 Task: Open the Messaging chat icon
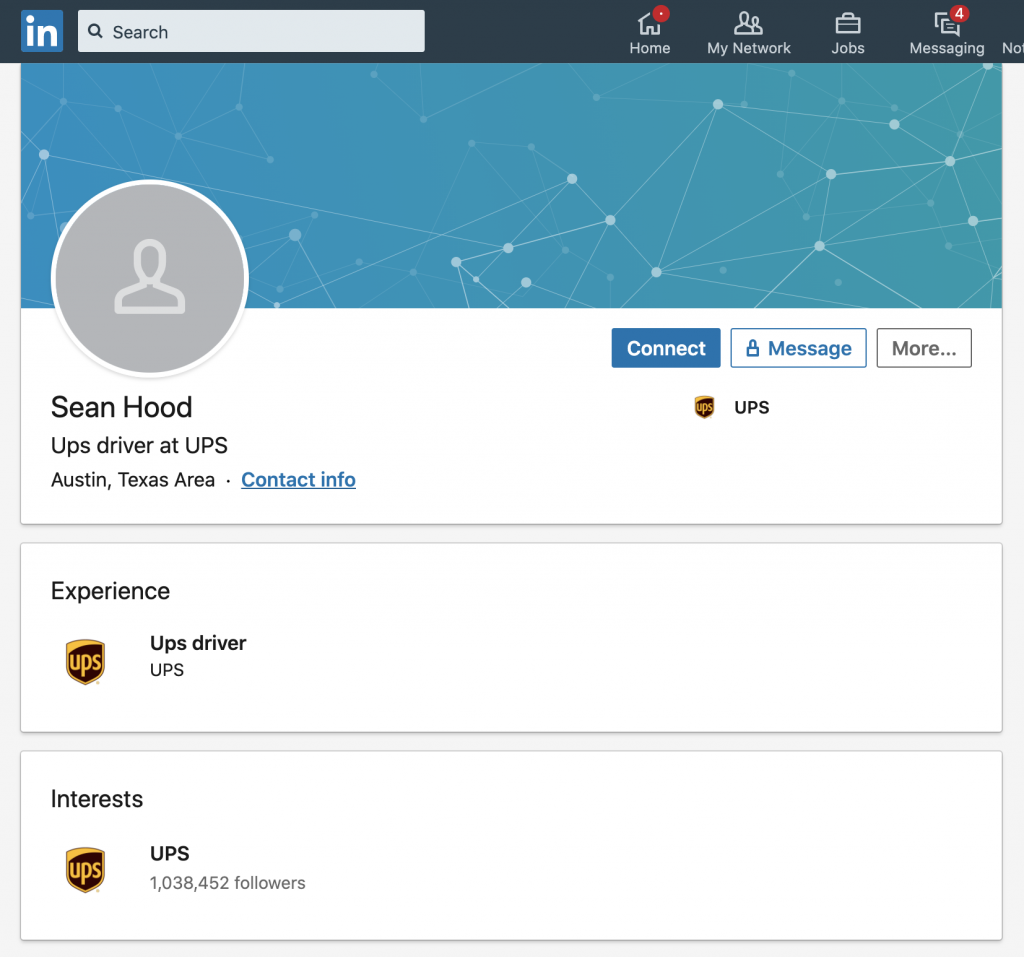tap(947, 24)
